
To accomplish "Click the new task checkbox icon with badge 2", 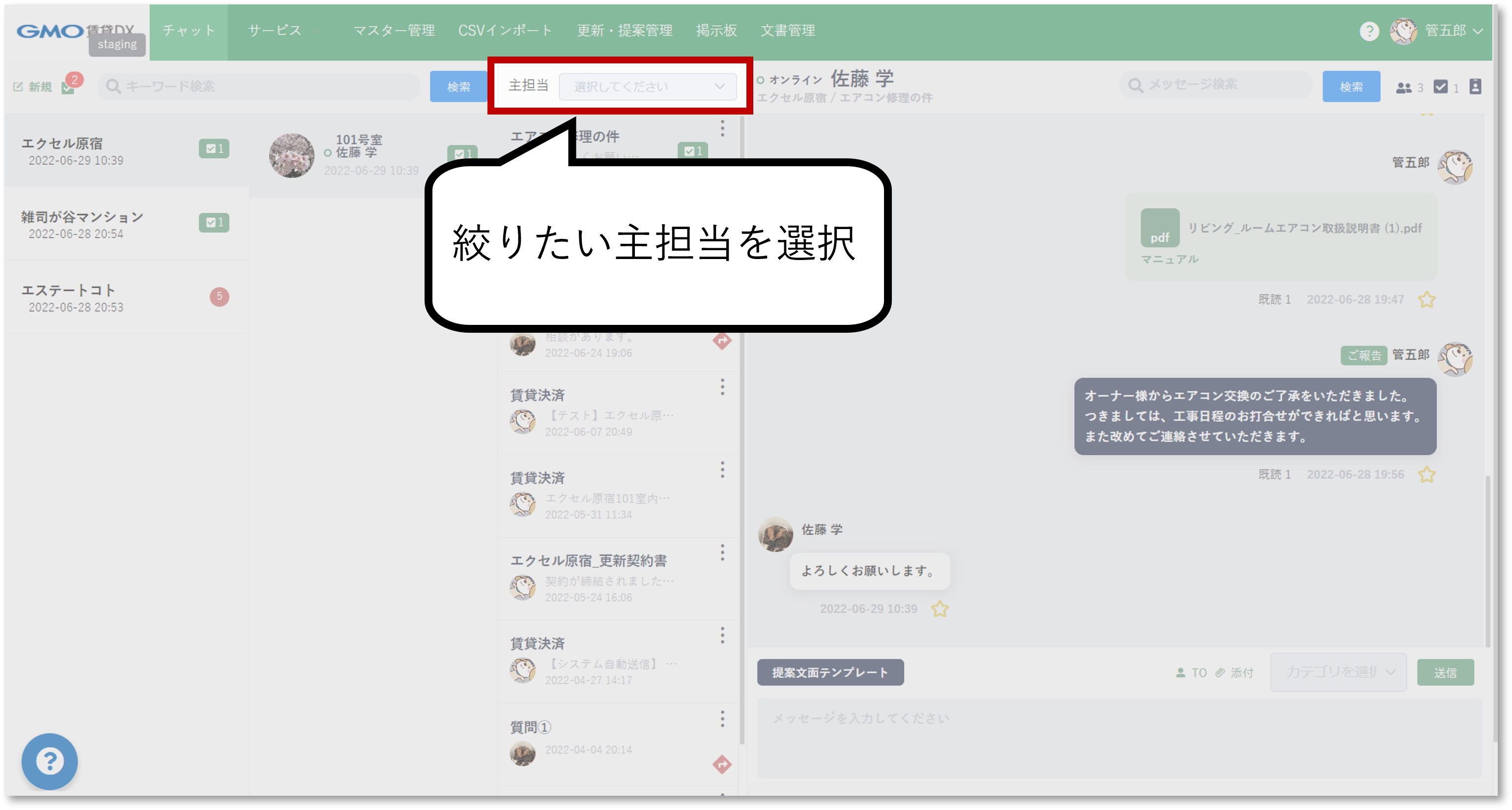I will [68, 87].
